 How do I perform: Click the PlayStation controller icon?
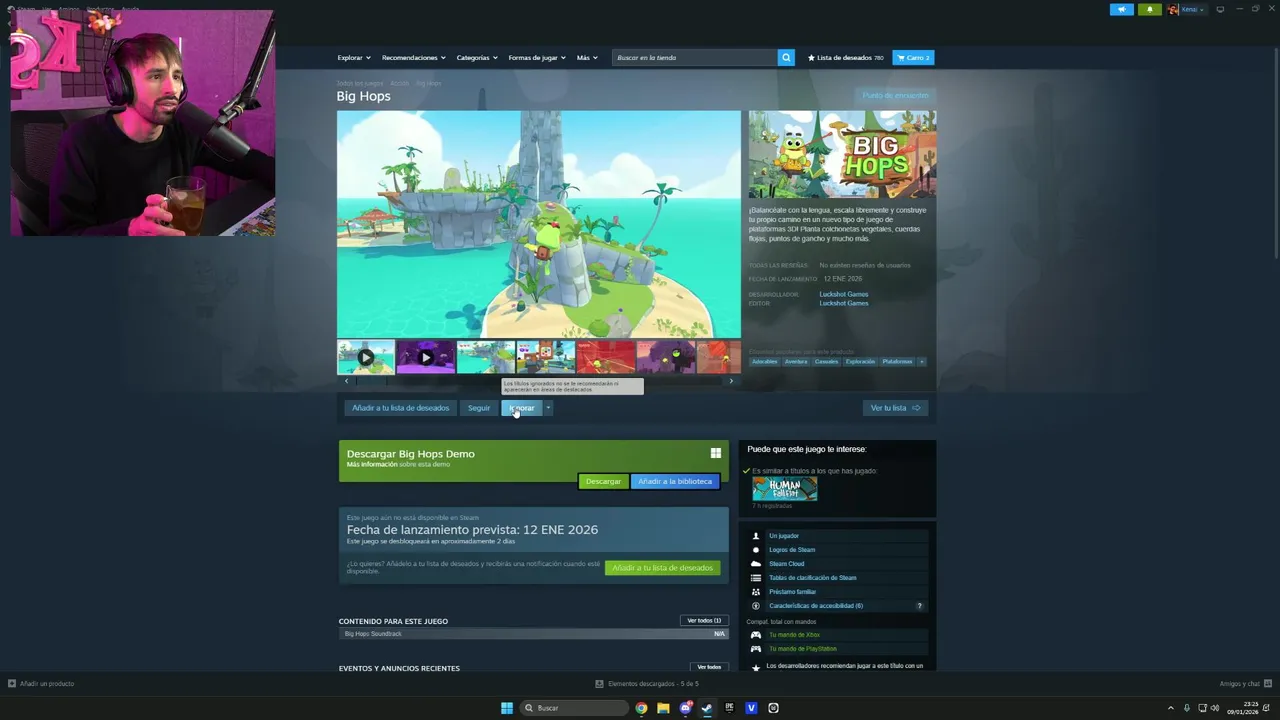(x=756, y=649)
